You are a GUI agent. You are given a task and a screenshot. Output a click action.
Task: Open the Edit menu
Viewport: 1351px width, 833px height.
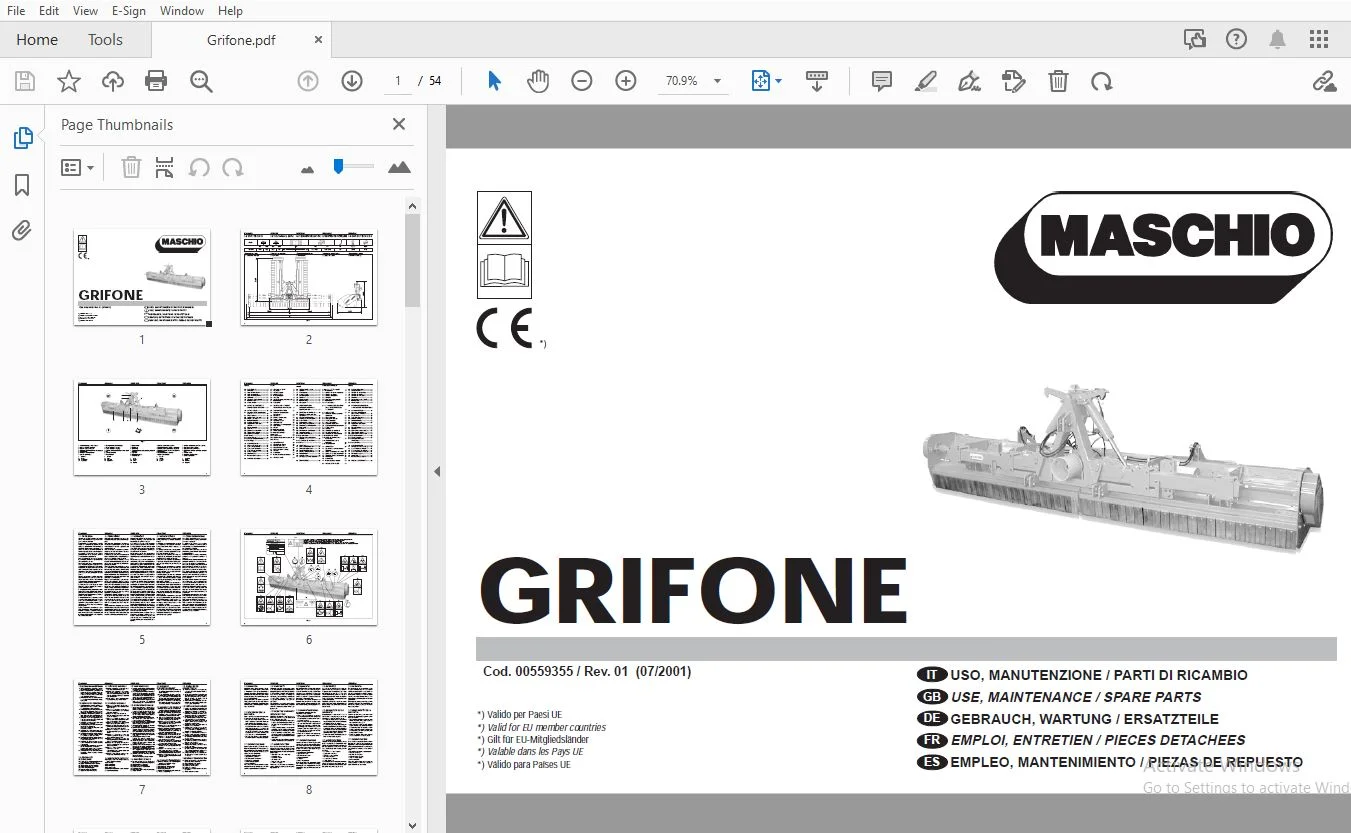(49, 11)
